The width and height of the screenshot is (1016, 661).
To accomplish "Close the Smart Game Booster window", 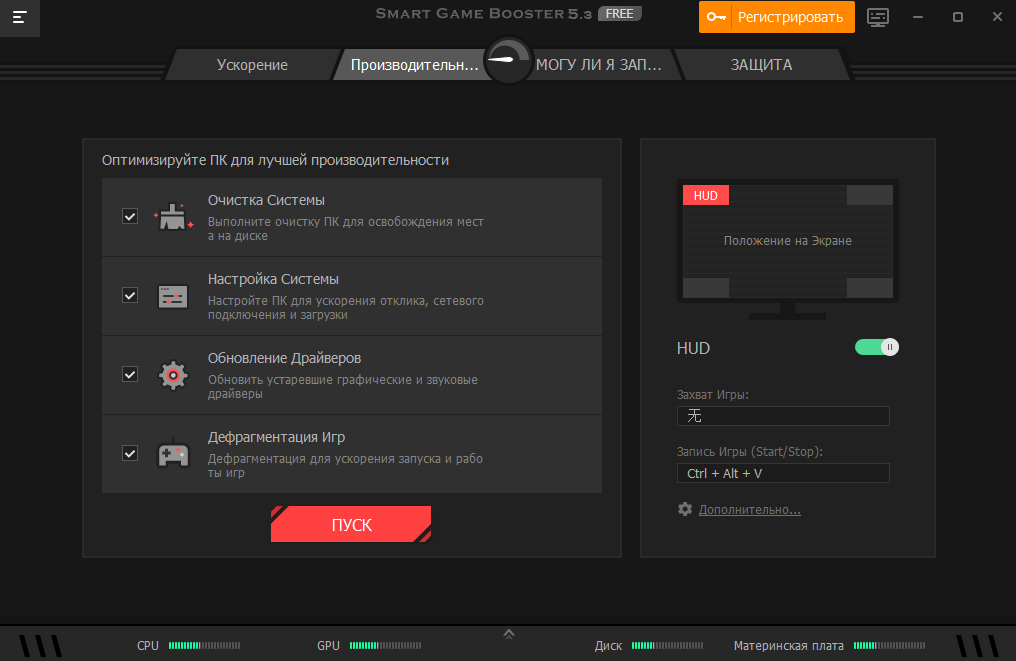I will click(x=997, y=17).
